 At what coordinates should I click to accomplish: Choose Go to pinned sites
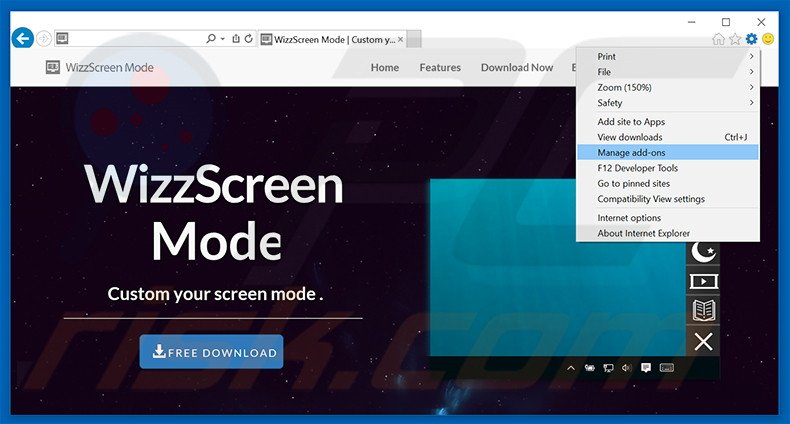[x=668, y=184]
